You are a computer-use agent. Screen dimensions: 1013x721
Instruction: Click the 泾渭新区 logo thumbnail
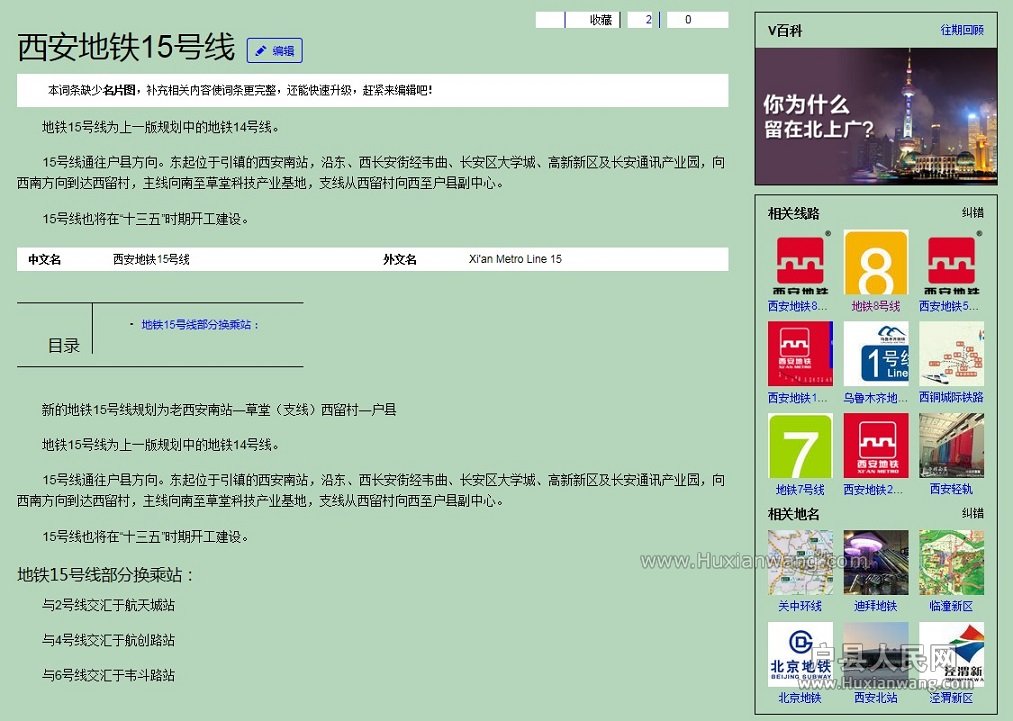tap(951, 654)
